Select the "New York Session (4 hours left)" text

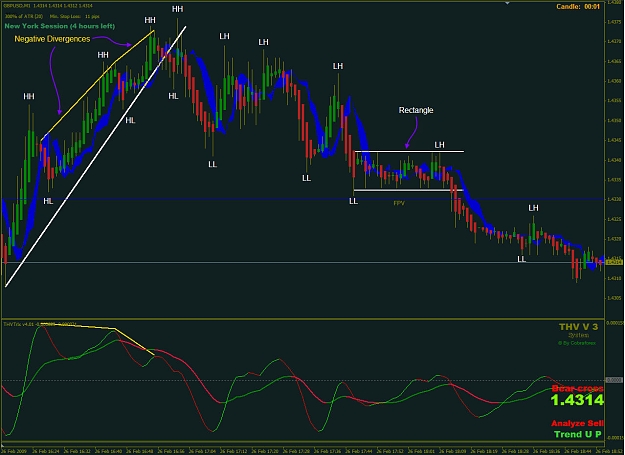pyautogui.click(x=60, y=26)
